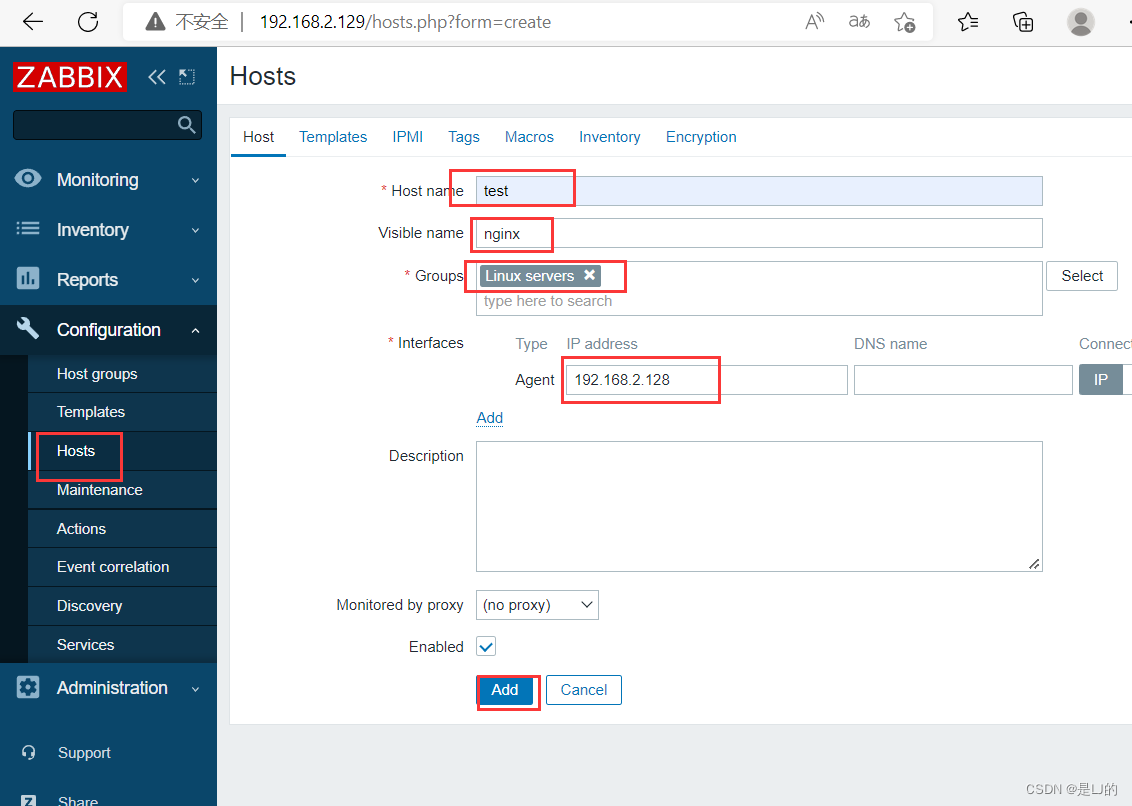Click the Reports bar chart icon

28,278
